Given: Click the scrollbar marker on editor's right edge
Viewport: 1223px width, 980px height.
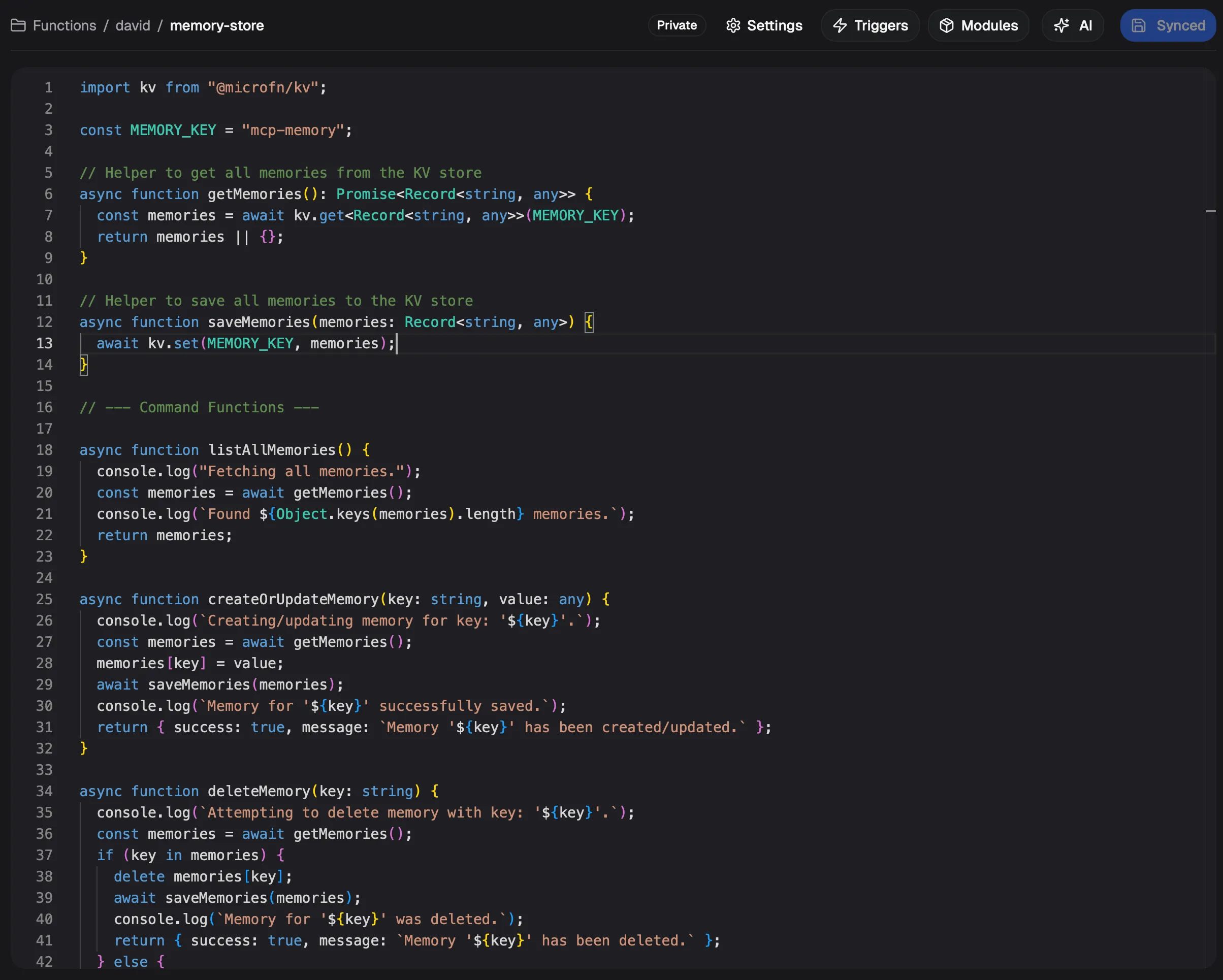Looking at the screenshot, I should pyautogui.click(x=1210, y=211).
